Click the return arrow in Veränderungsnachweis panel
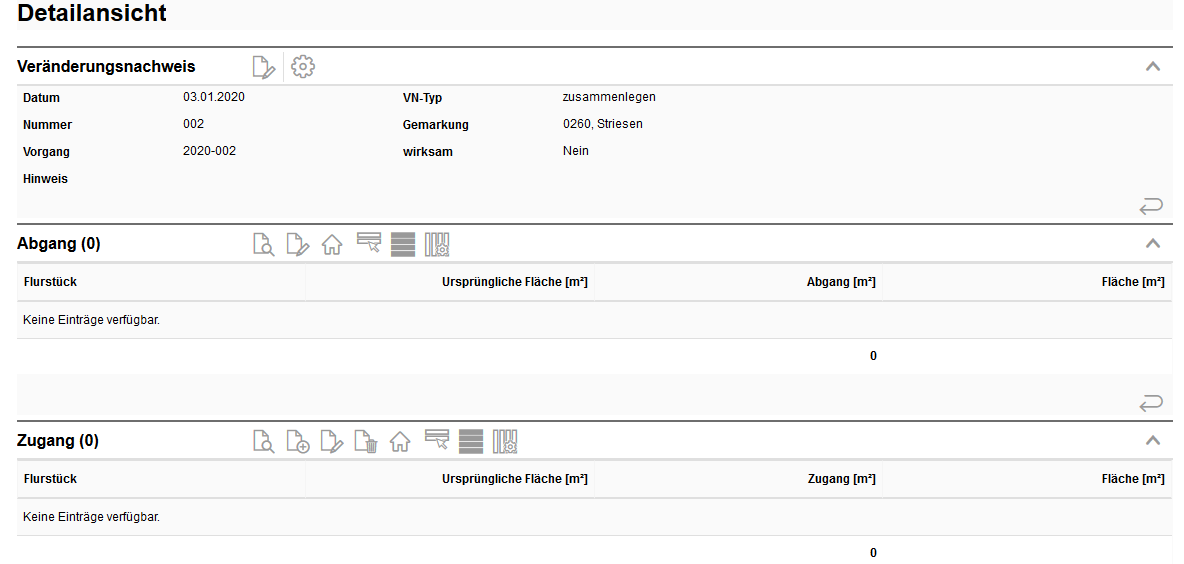This screenshot has height=564, width=1184. point(1151,206)
